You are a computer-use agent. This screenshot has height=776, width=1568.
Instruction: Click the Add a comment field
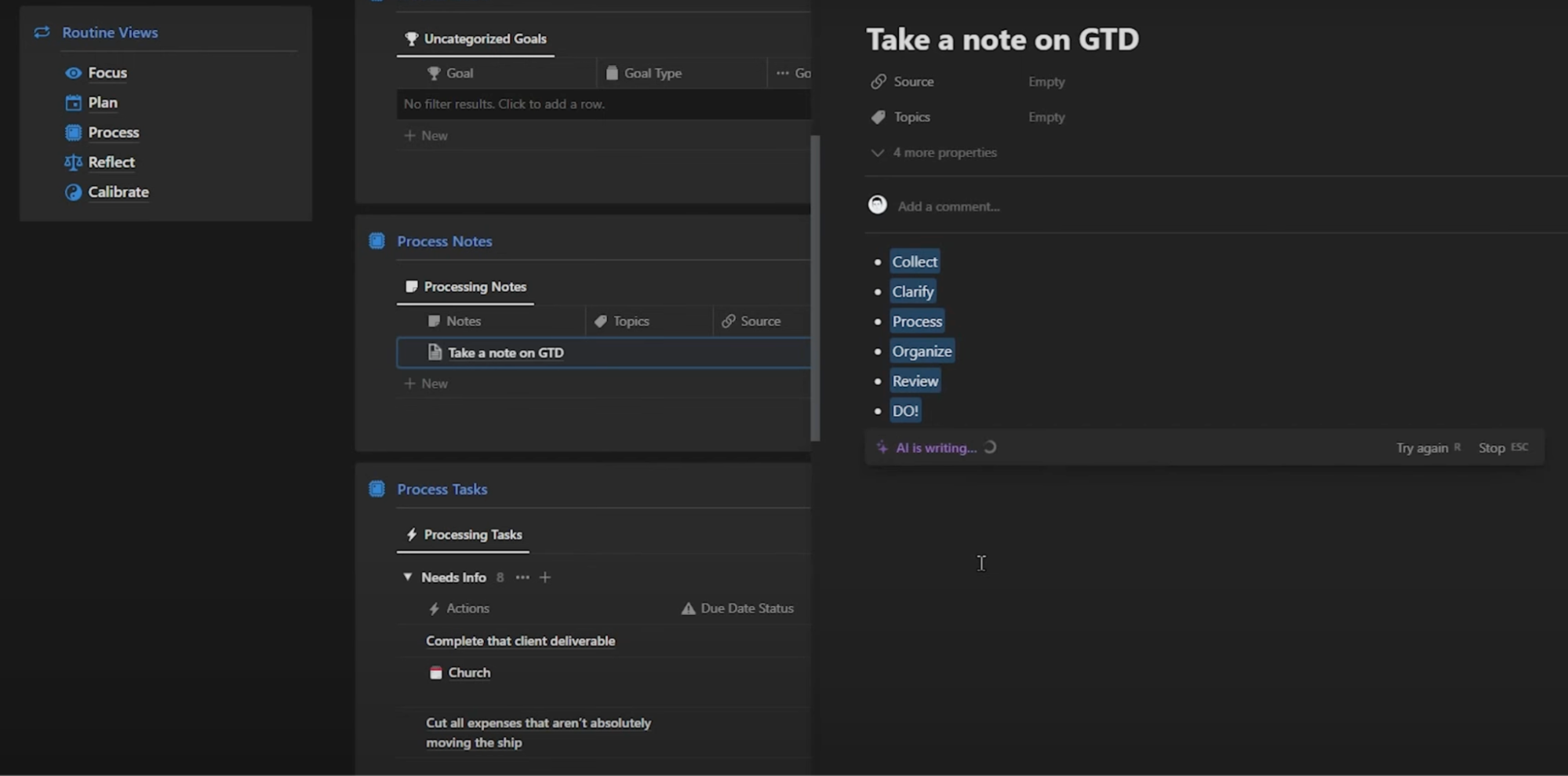point(948,206)
